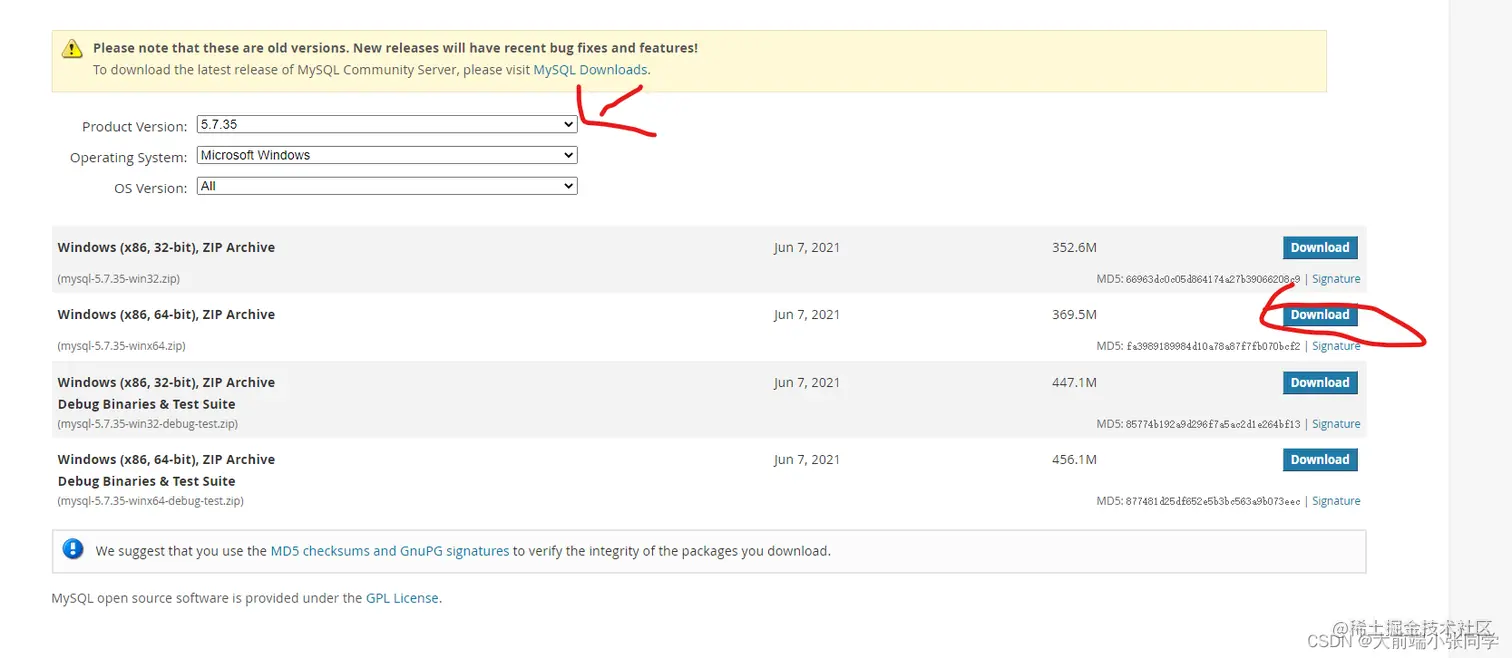This screenshot has width=1512, height=658.
Task: Click the OS Version label
Action: click(x=150, y=188)
